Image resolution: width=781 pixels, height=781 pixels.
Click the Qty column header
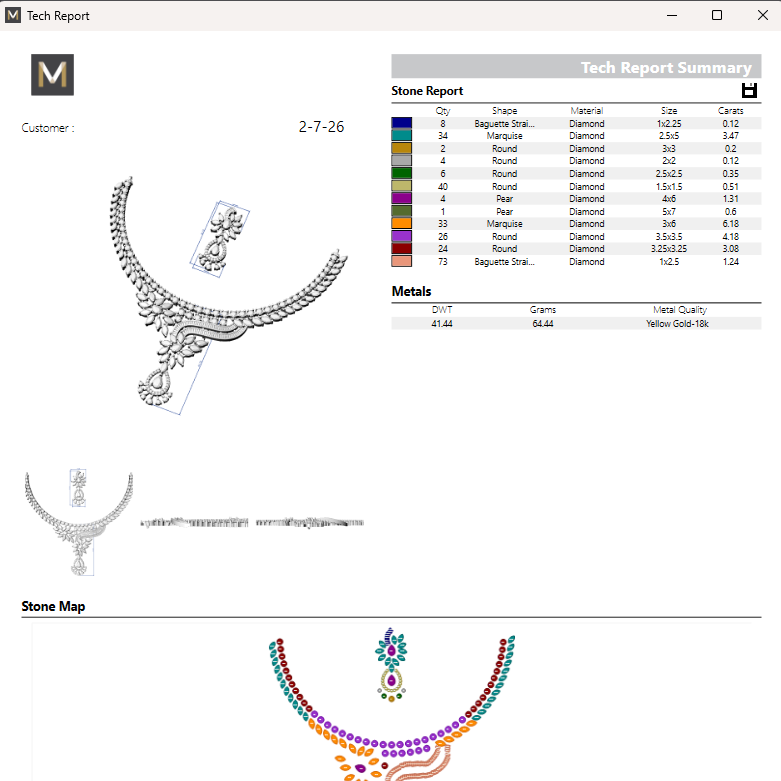point(443,111)
